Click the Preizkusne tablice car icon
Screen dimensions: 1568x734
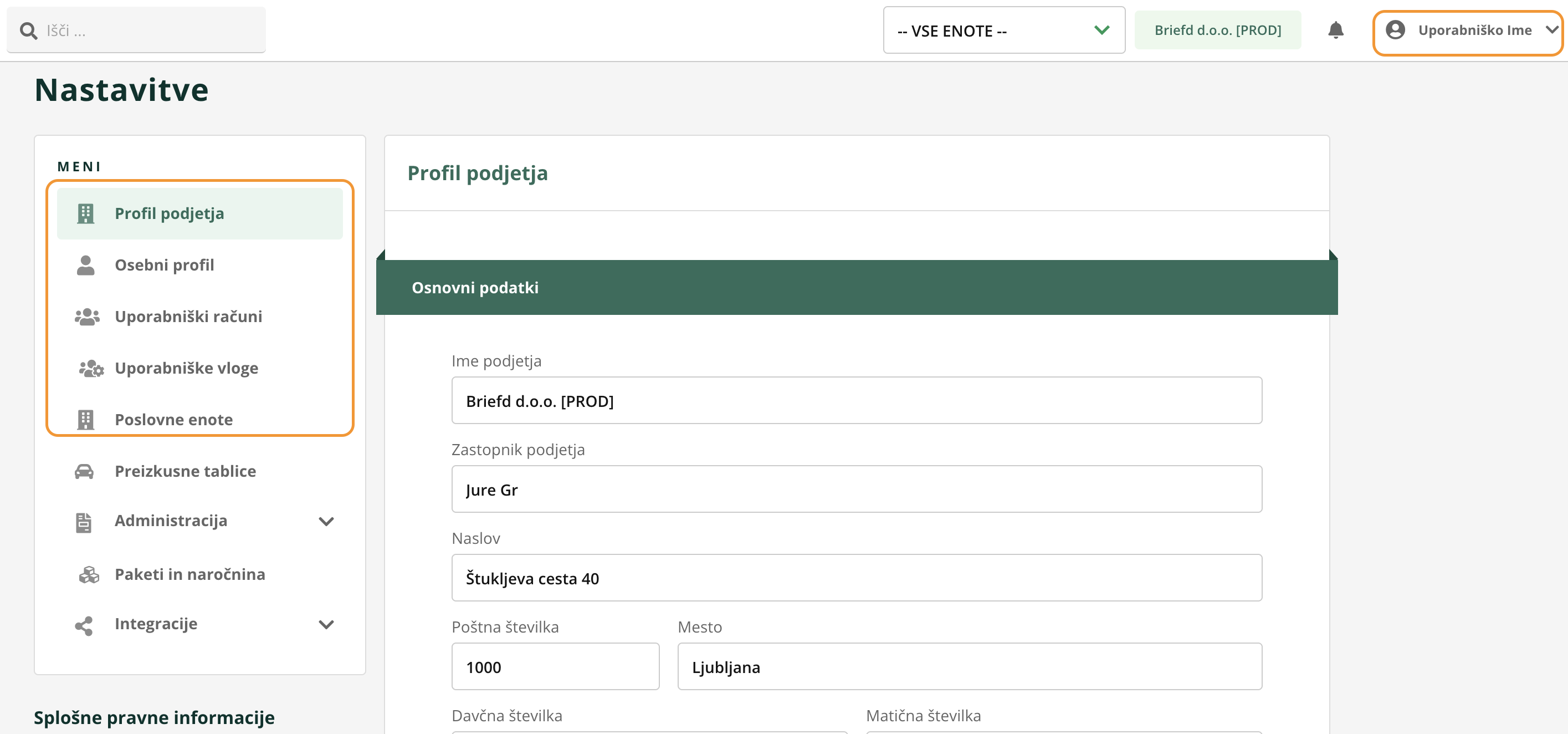click(84, 471)
